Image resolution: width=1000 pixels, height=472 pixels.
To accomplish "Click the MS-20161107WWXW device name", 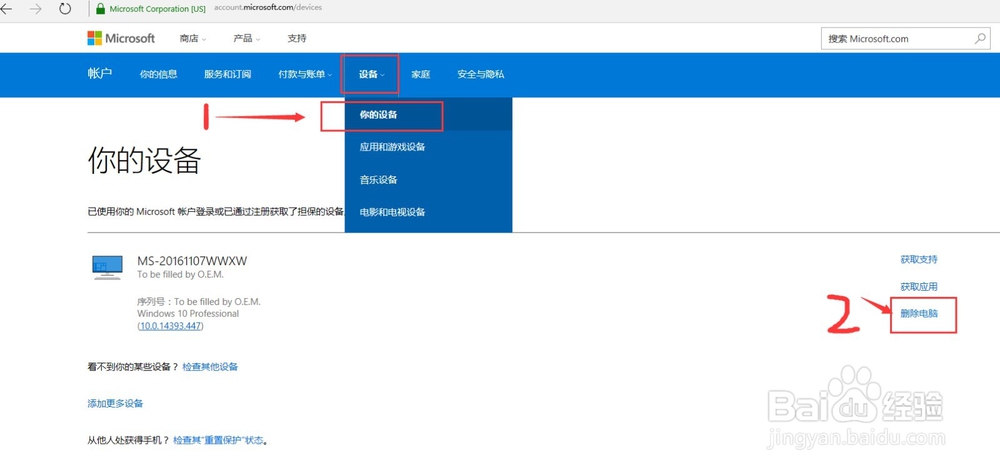I will (x=192, y=261).
